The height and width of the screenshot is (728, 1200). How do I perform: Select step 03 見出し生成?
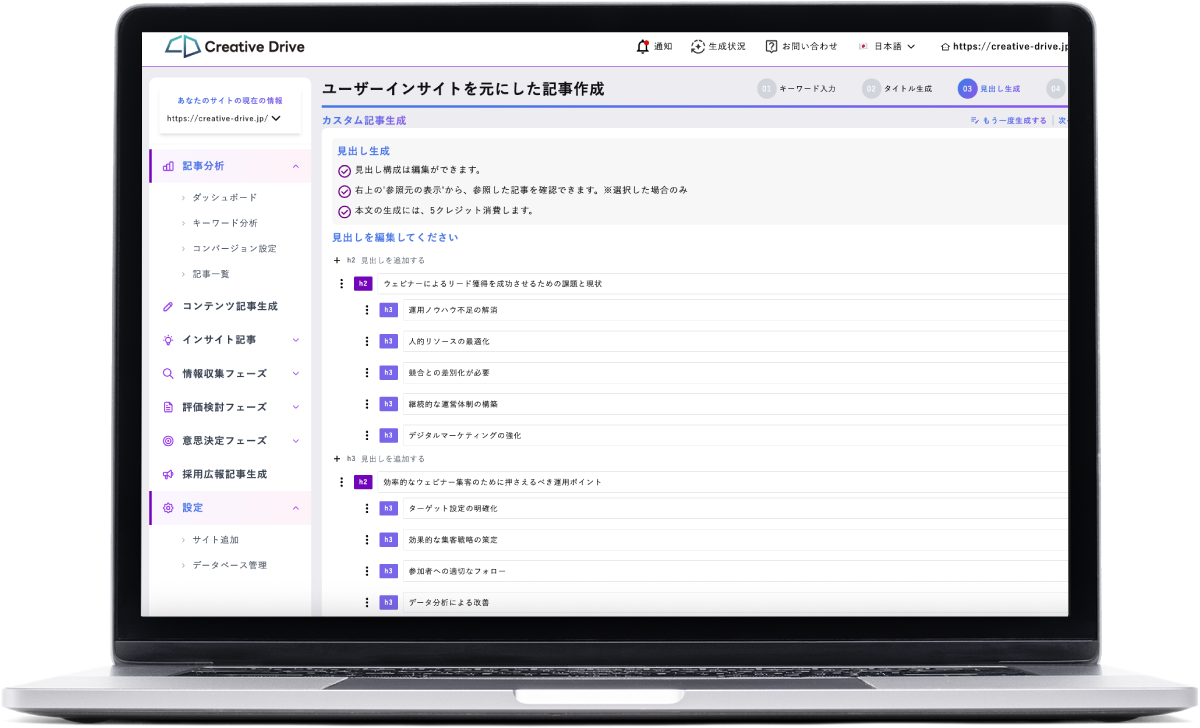(x=989, y=89)
